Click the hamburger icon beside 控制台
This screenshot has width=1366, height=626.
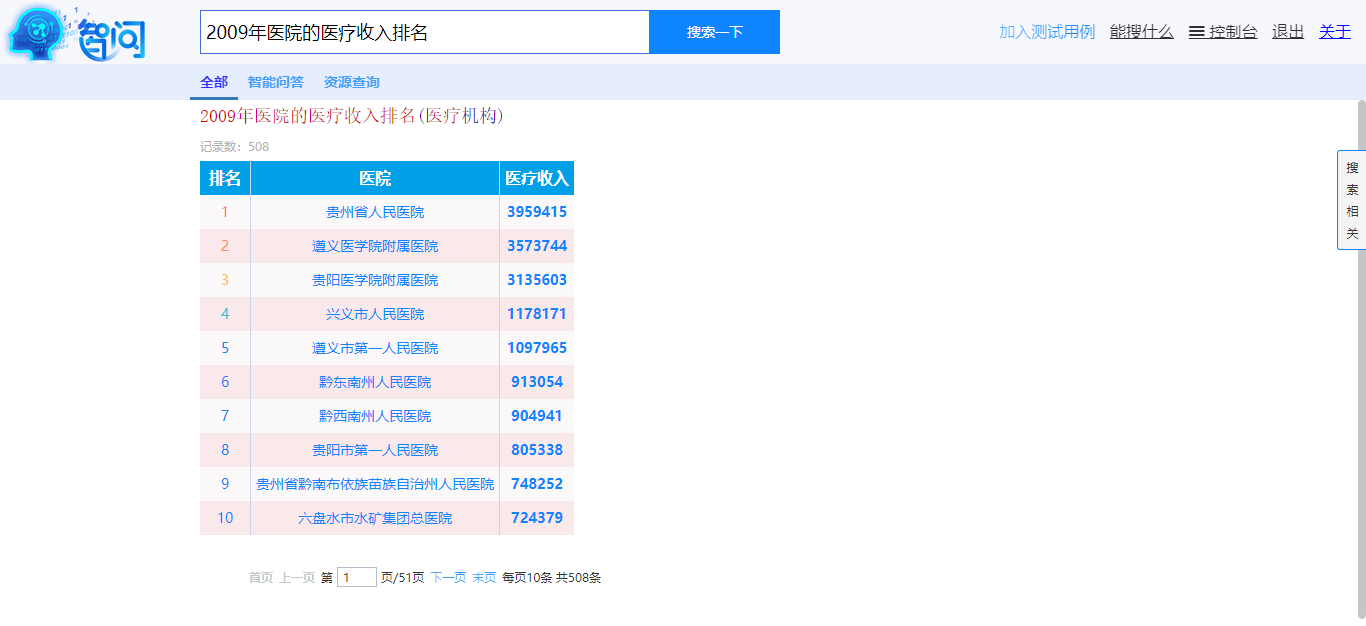click(1196, 31)
